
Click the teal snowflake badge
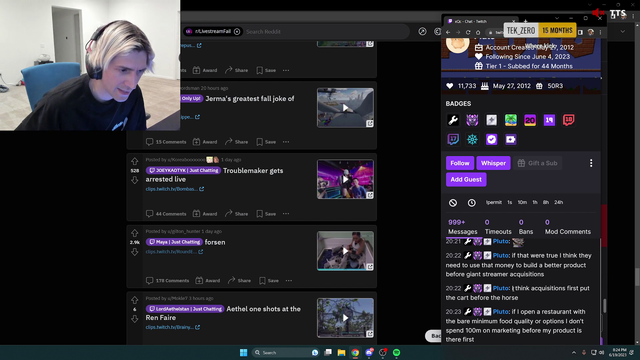[472, 139]
